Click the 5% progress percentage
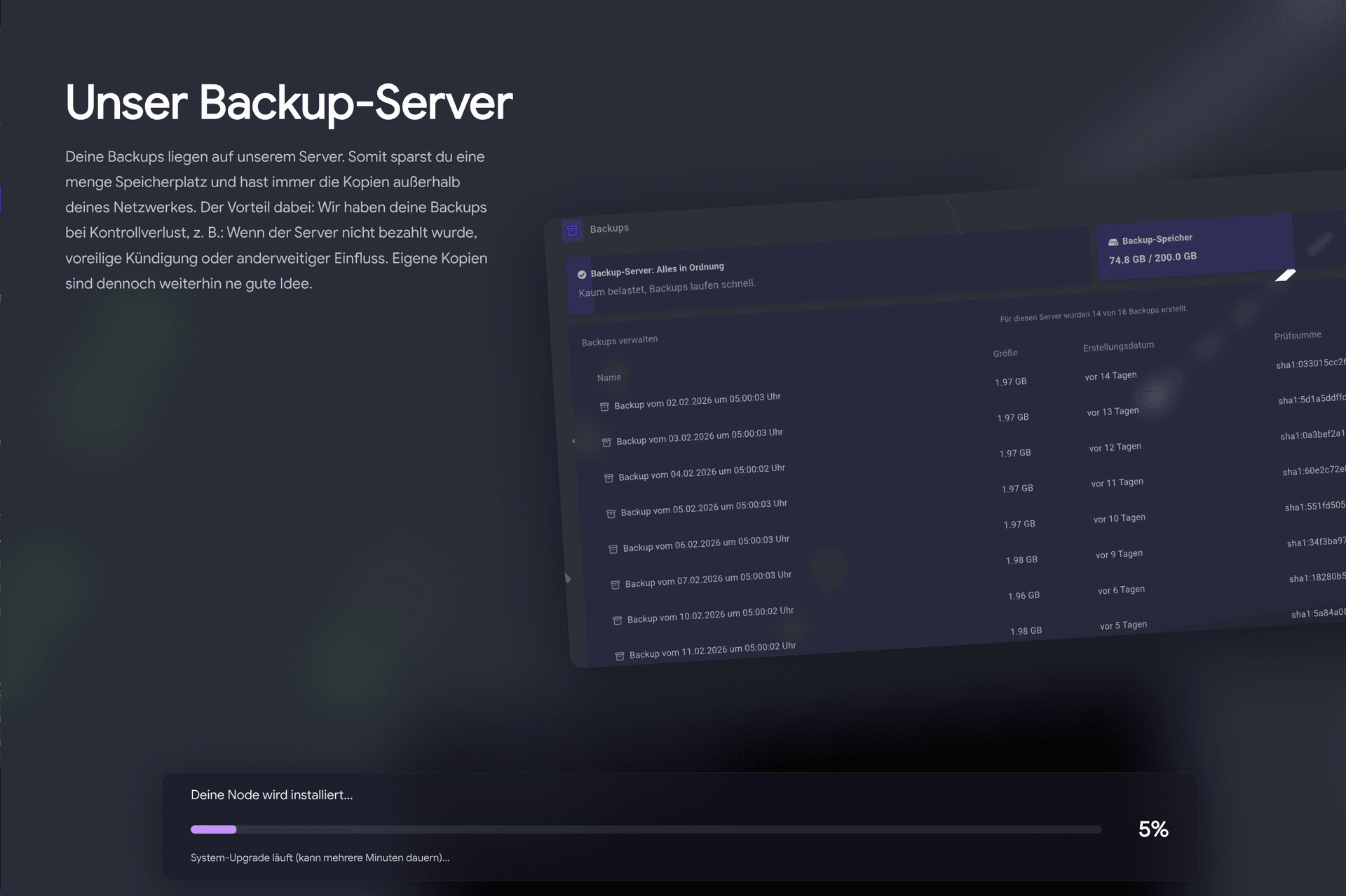The height and width of the screenshot is (896, 1346). tap(1153, 829)
